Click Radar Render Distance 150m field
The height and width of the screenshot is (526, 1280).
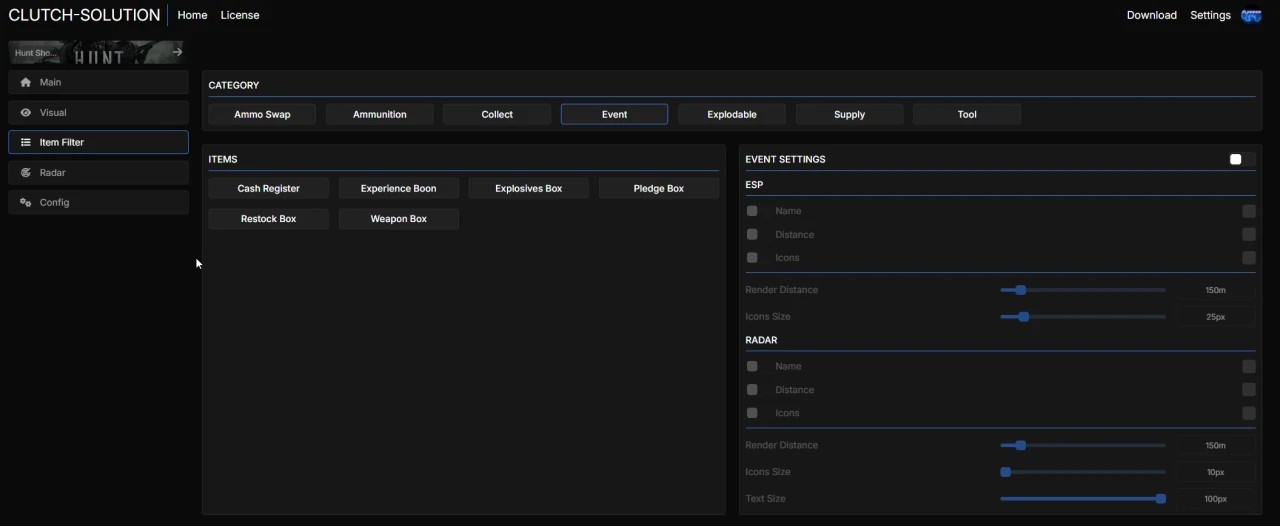click(1215, 445)
